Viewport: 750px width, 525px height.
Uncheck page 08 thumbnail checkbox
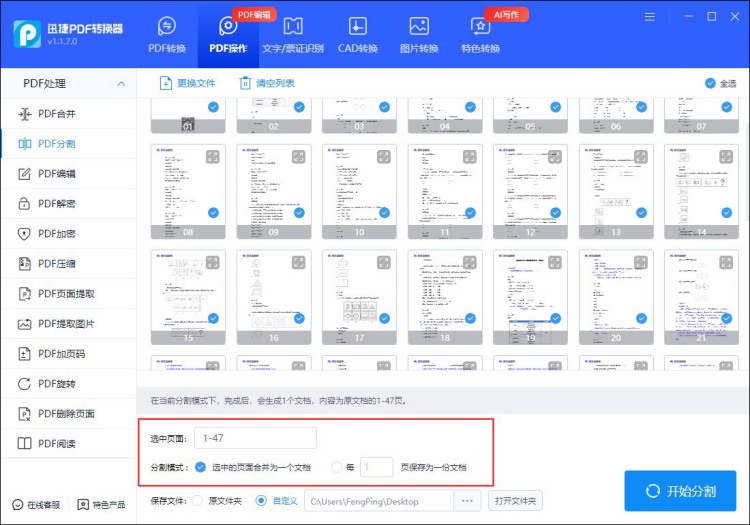coord(213,213)
